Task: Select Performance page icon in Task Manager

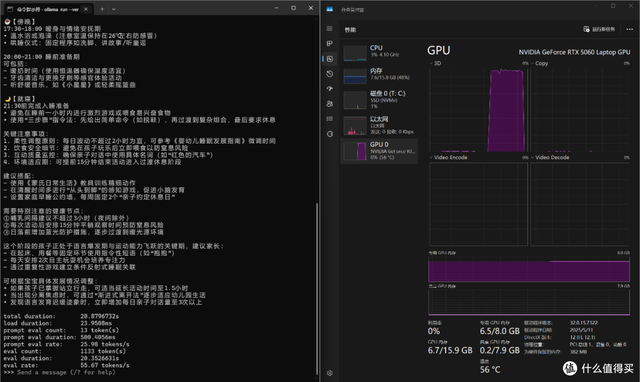Action: (330, 59)
